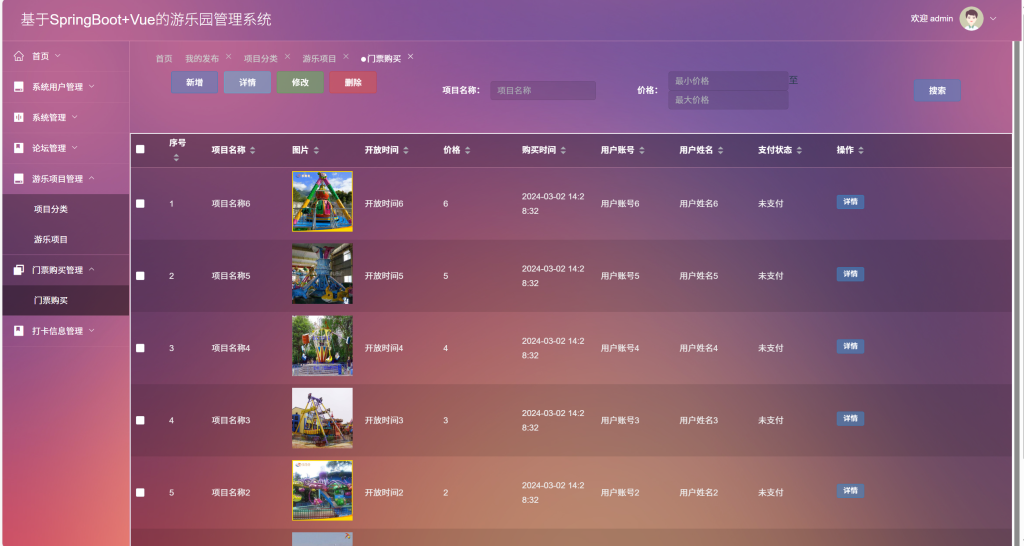1024x546 pixels.
Task: Click the 新增 button
Action: click(195, 82)
